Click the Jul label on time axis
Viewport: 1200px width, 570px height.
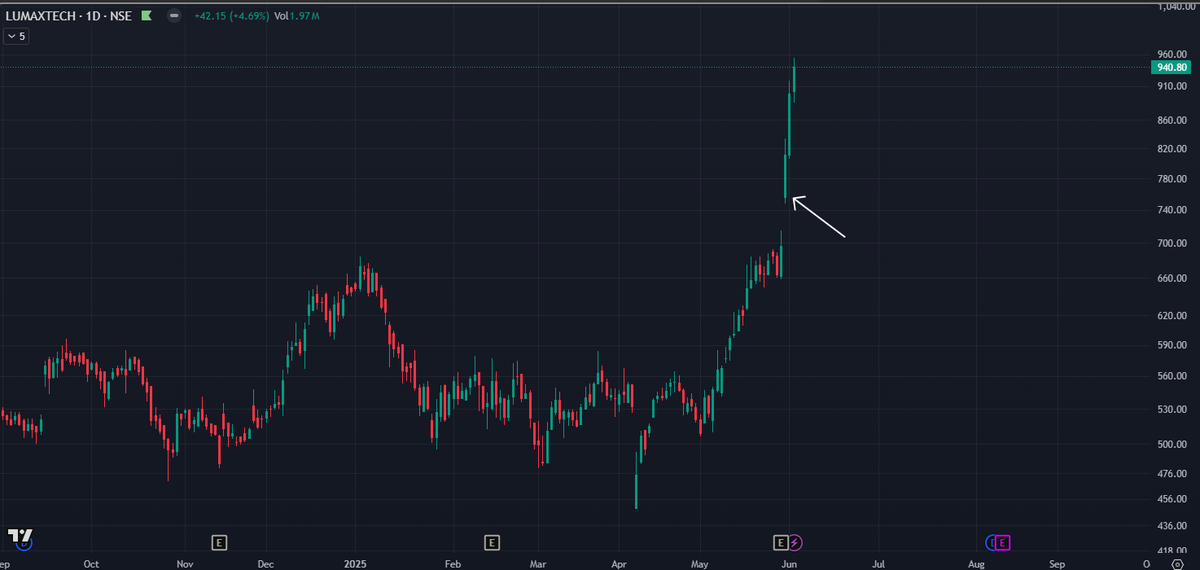pyautogui.click(x=878, y=563)
